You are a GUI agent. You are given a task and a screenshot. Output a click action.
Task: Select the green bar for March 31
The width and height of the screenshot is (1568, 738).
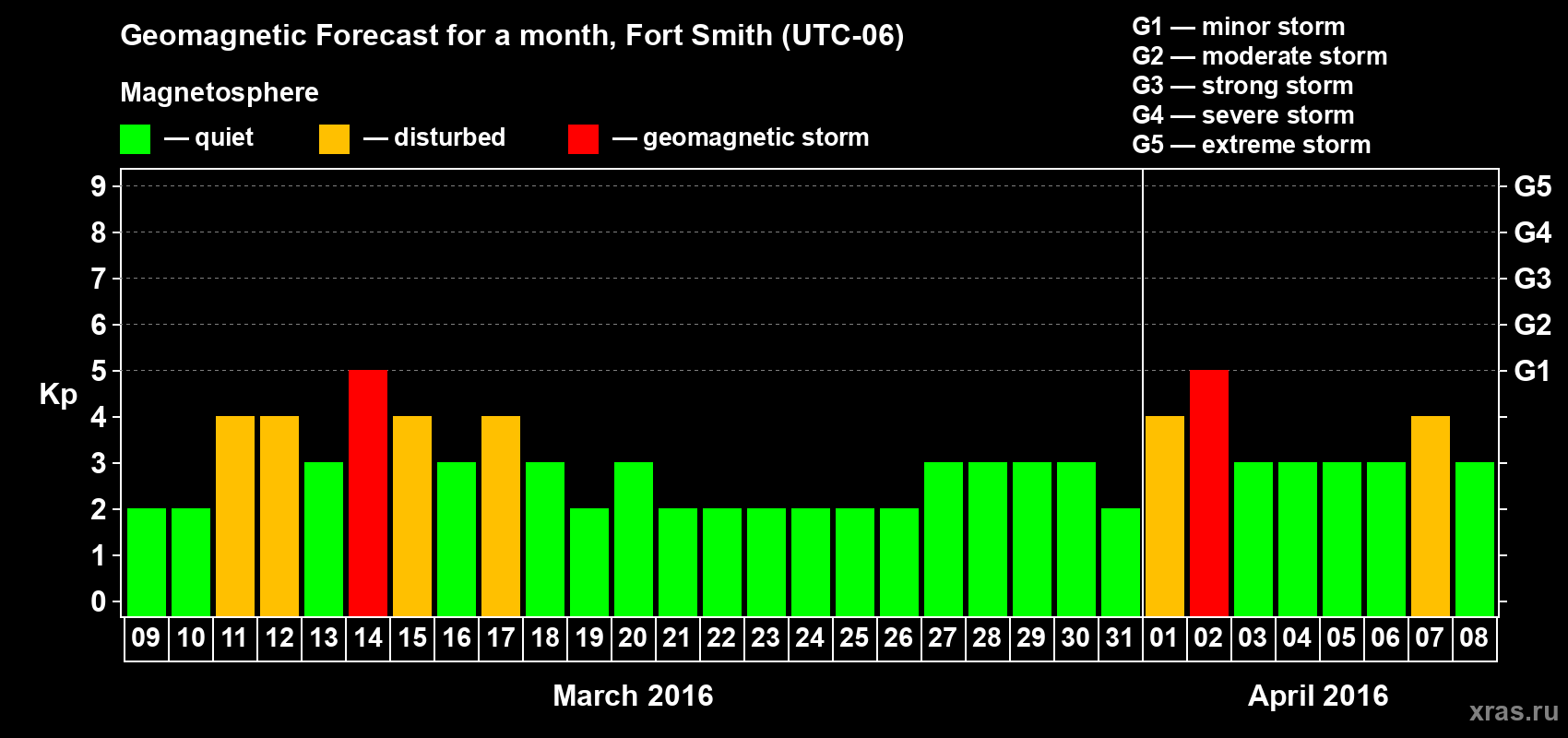point(1121,562)
